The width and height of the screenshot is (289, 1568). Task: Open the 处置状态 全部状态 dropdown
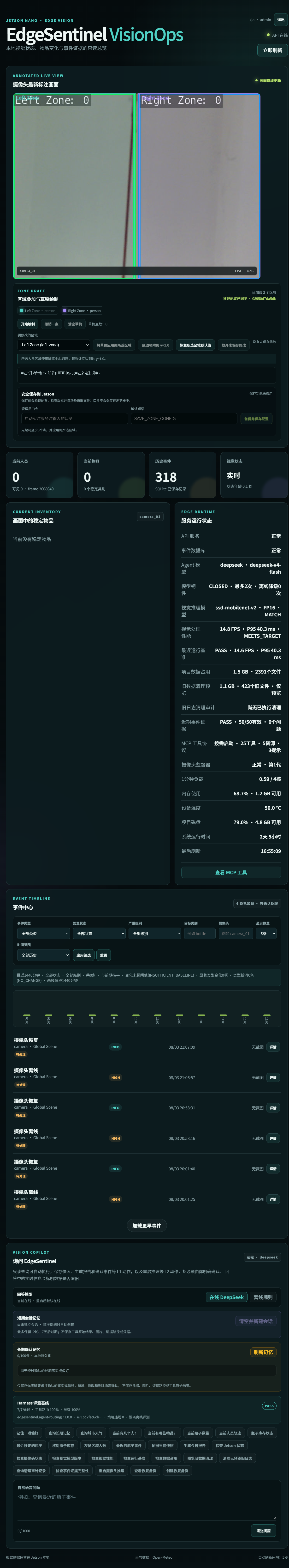pos(99,933)
